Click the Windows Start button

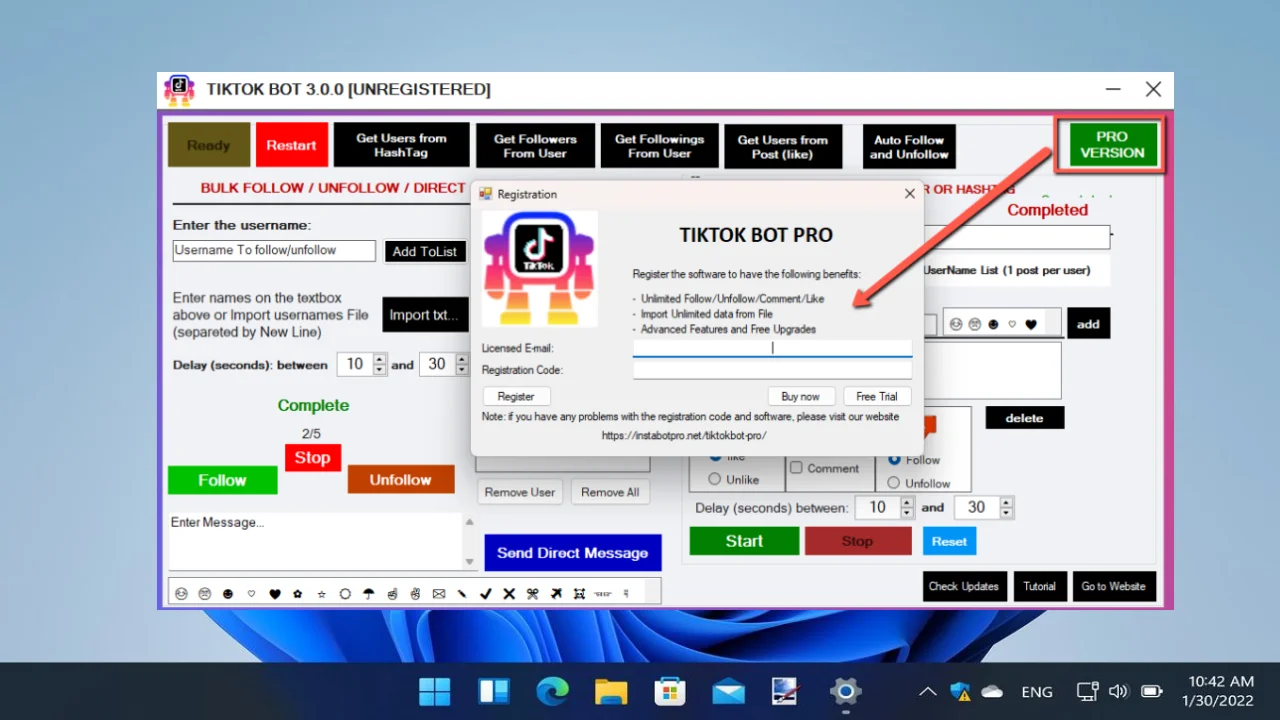435,691
